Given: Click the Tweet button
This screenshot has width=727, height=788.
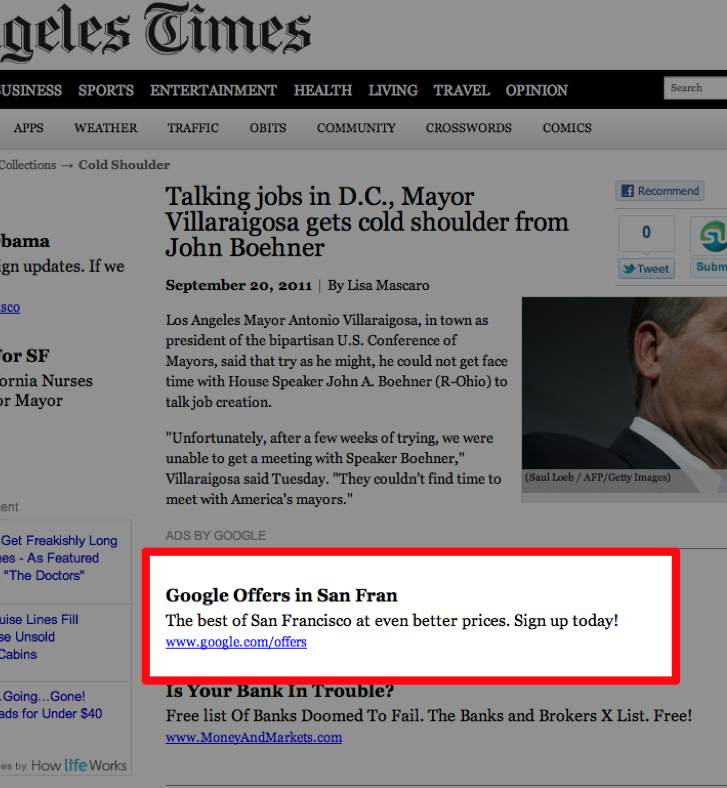Looking at the screenshot, I should 646,268.
